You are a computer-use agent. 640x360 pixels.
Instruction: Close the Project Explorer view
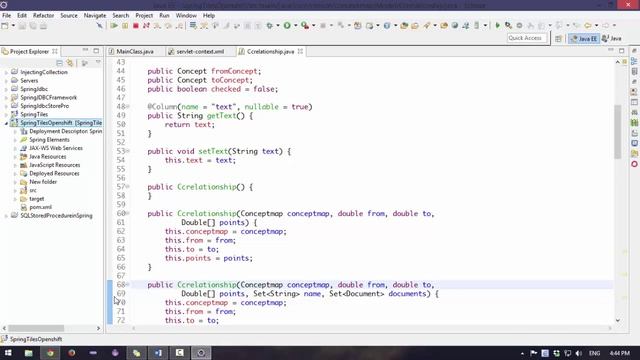(x=55, y=51)
